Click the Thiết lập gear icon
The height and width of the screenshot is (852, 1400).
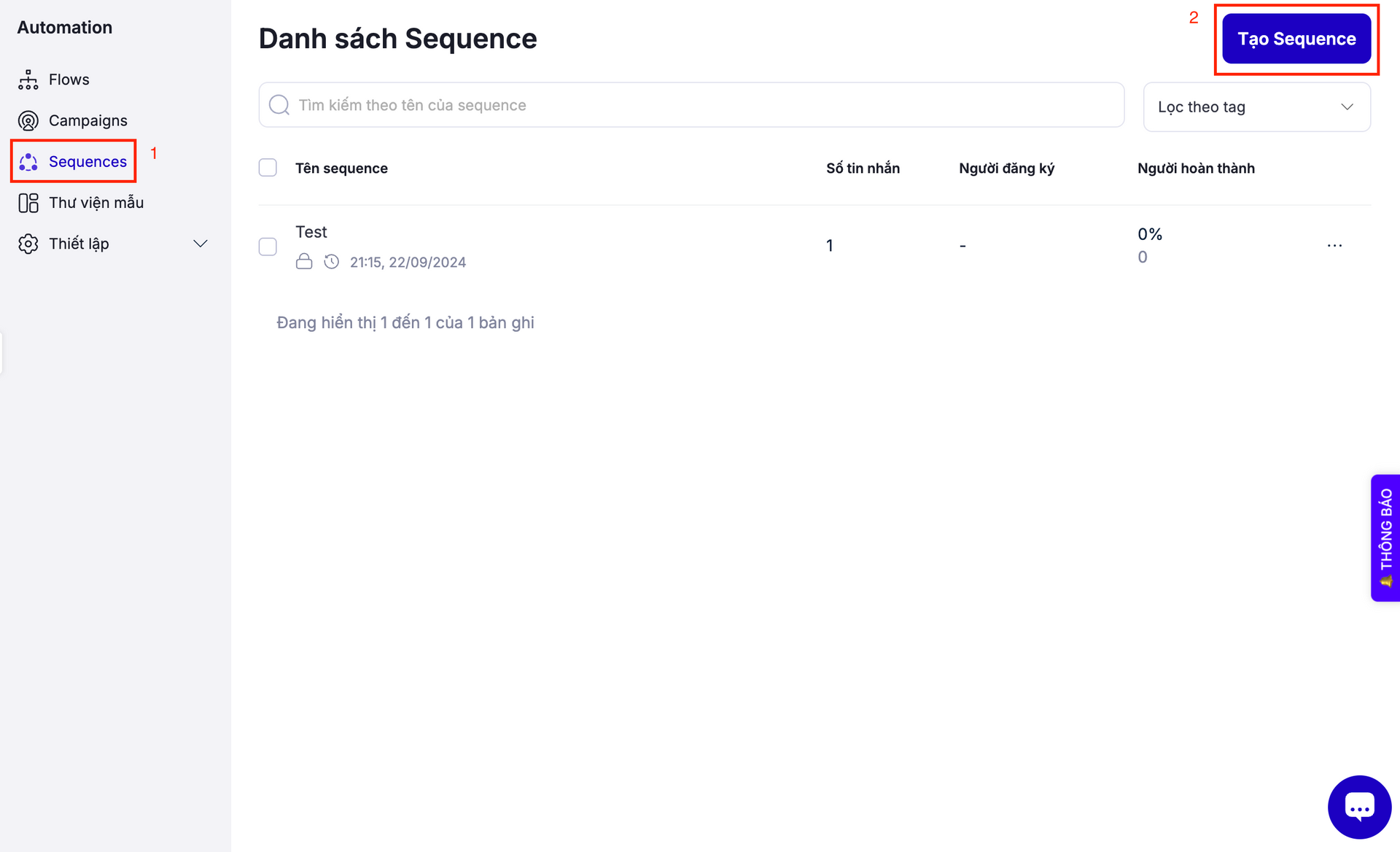pos(28,244)
